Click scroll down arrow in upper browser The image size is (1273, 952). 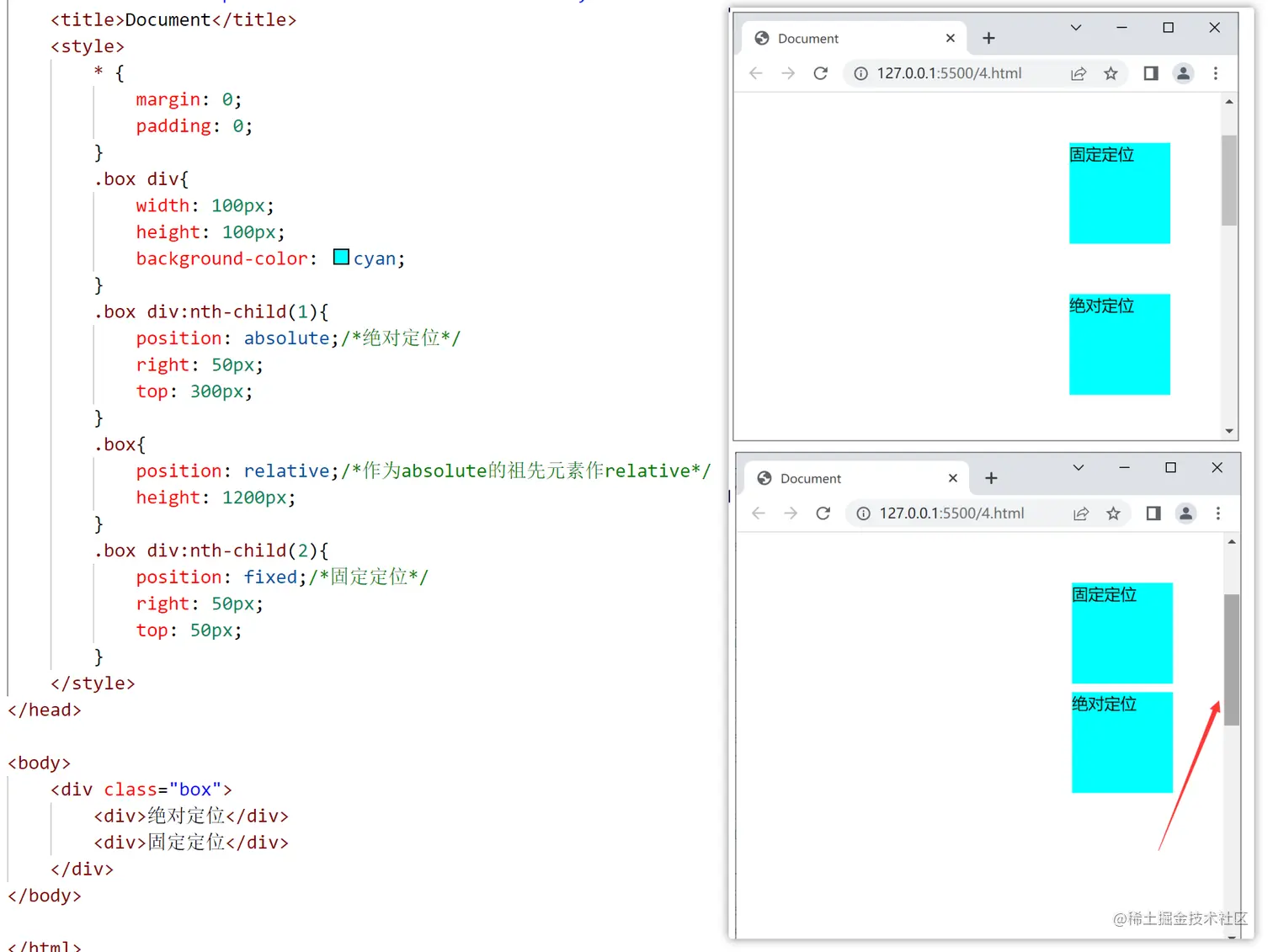click(1229, 431)
